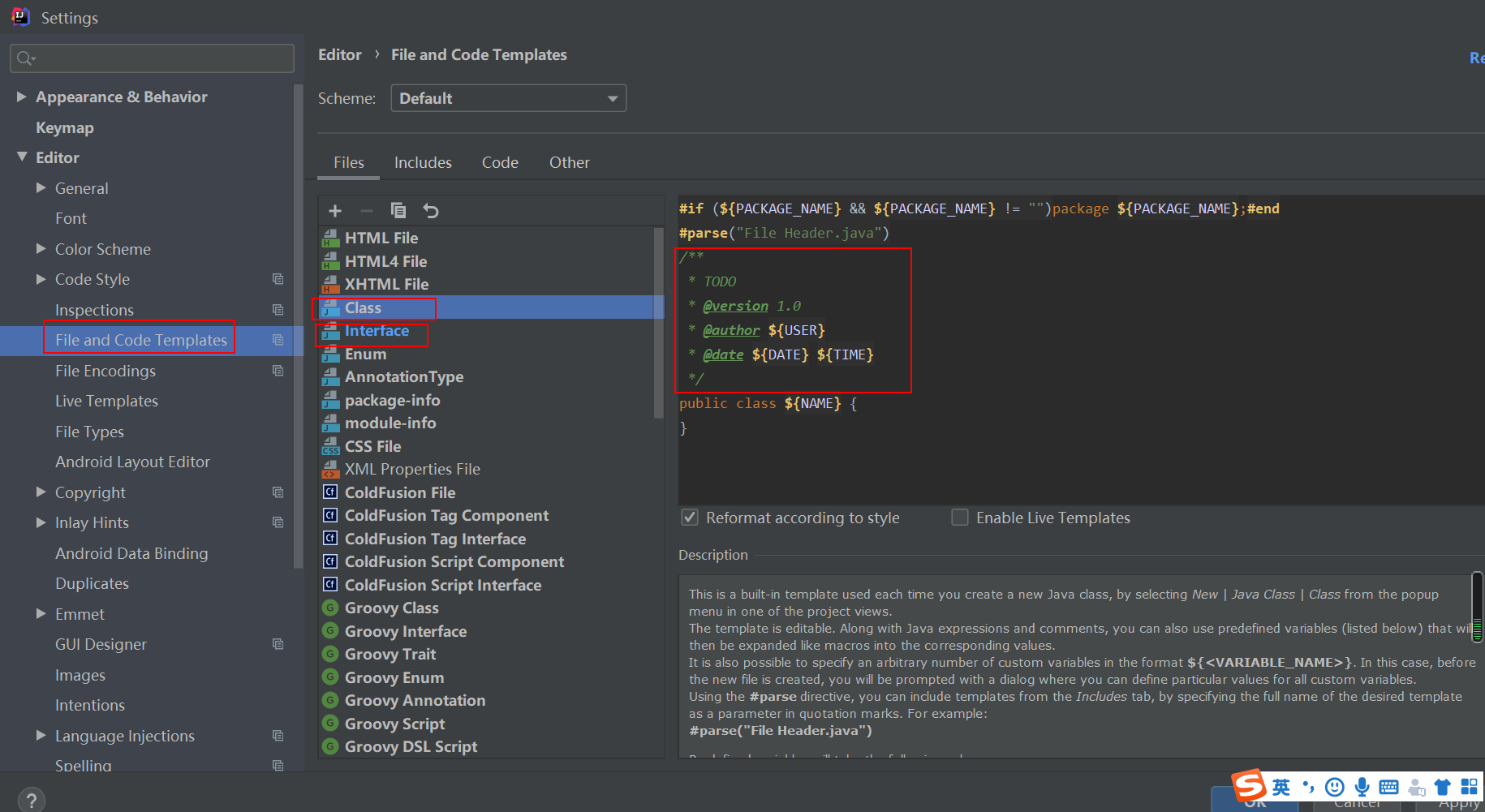This screenshot has height=812, width=1485.
Task: Switch to the Includes tab
Action: [x=423, y=162]
